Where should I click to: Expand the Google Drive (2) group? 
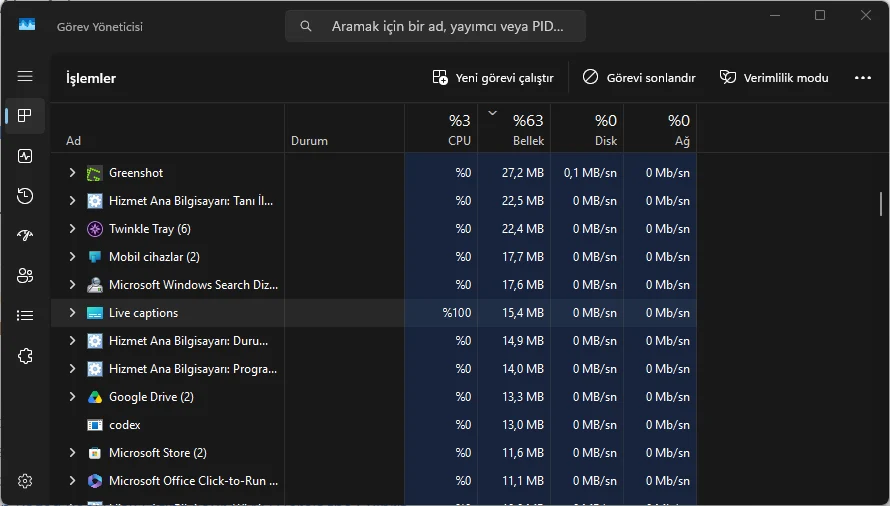coord(72,396)
